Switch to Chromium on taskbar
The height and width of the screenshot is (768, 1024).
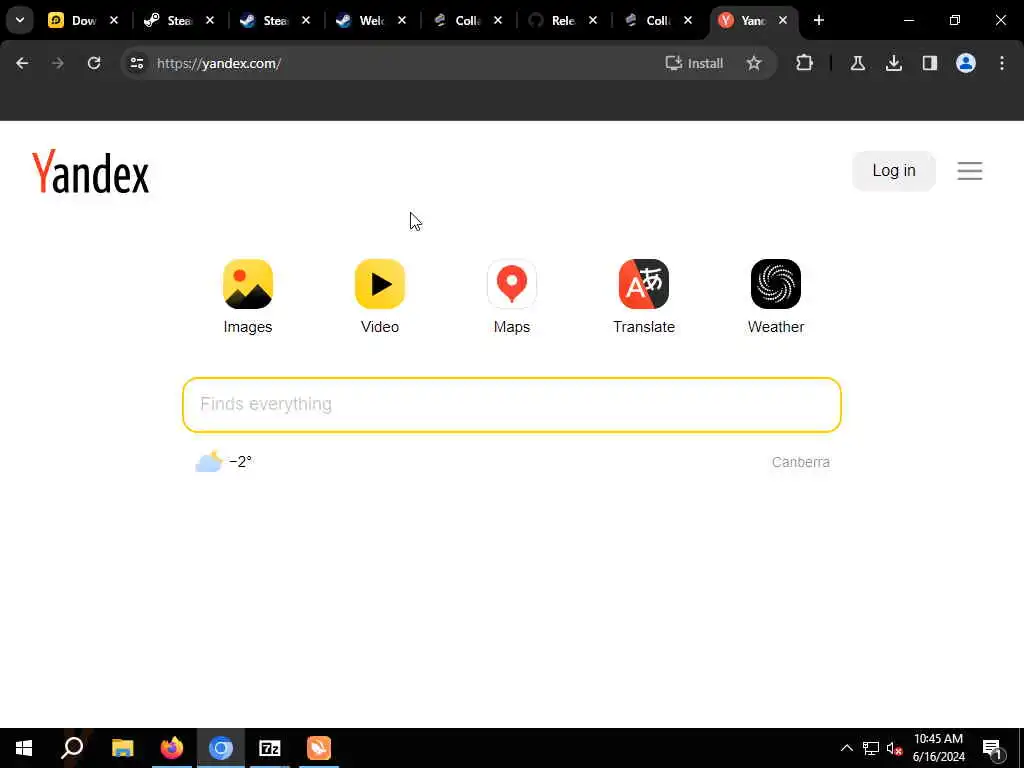[x=221, y=748]
